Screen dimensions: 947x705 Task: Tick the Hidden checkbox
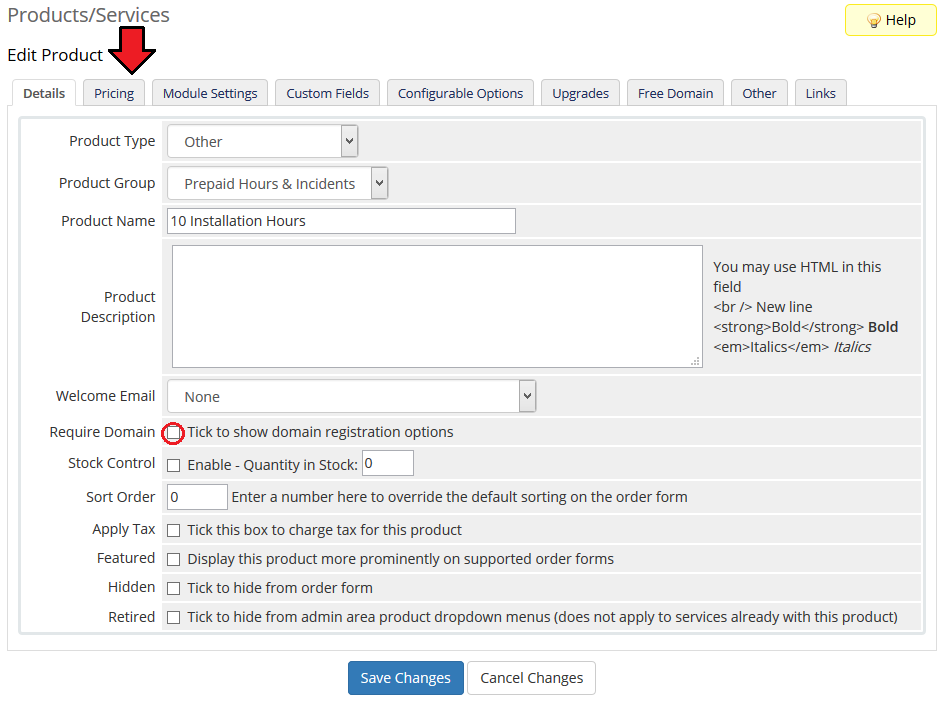[173, 588]
